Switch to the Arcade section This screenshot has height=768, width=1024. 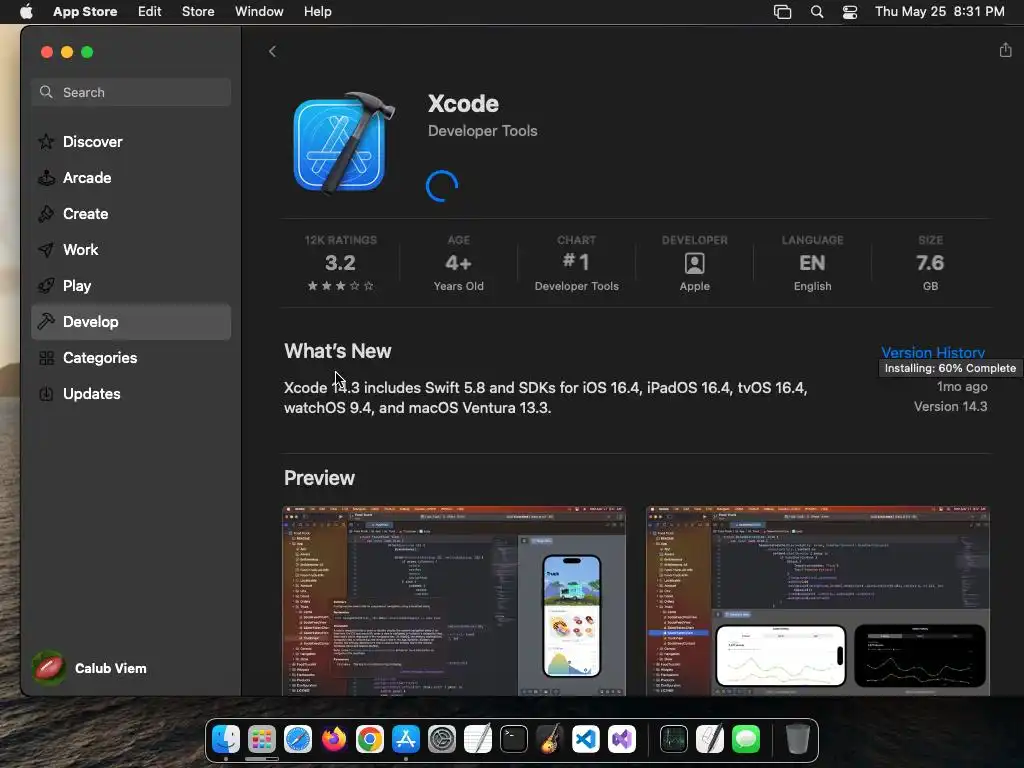(131, 178)
